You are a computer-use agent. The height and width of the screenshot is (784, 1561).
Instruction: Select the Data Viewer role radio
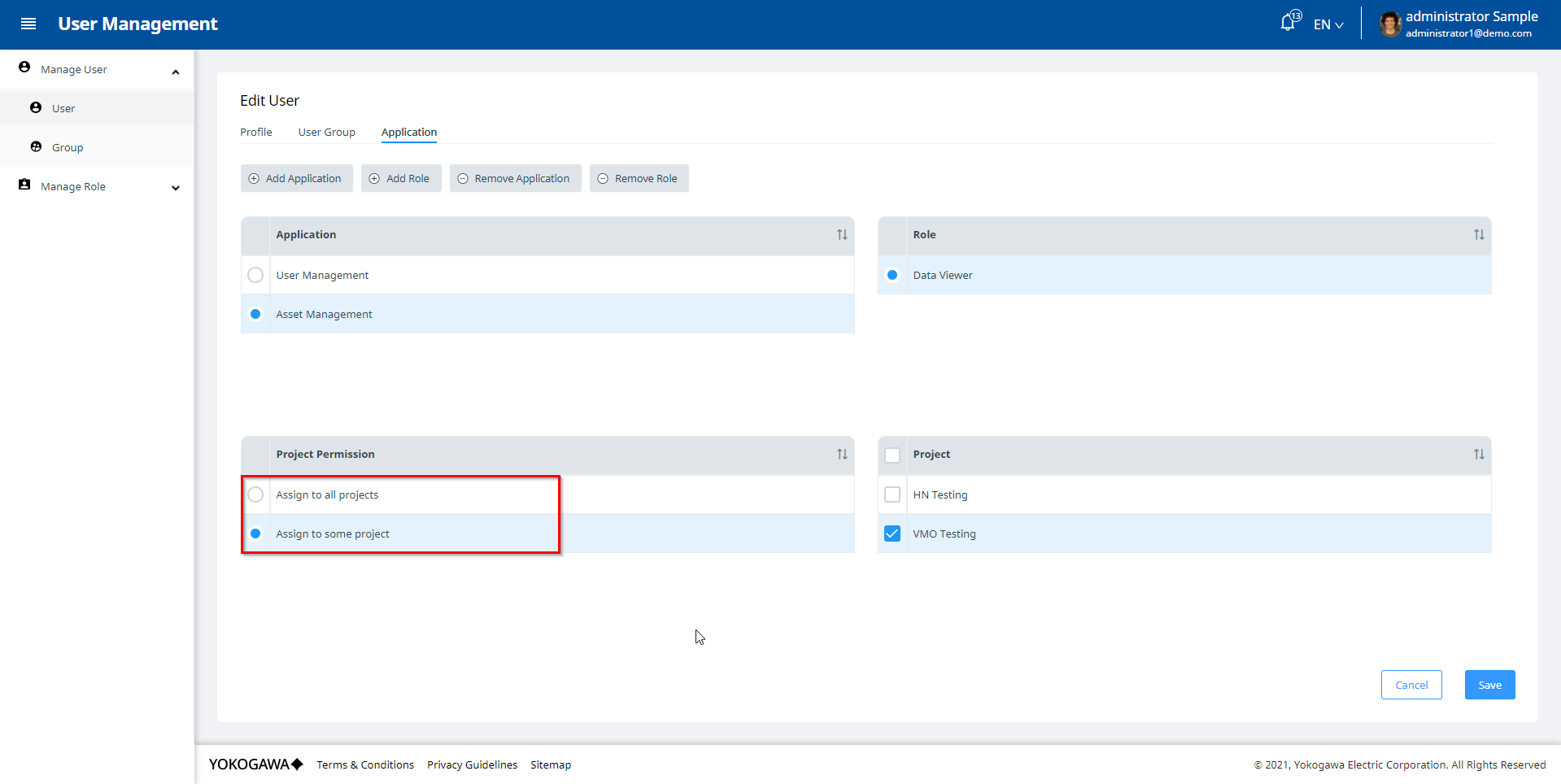click(x=892, y=275)
